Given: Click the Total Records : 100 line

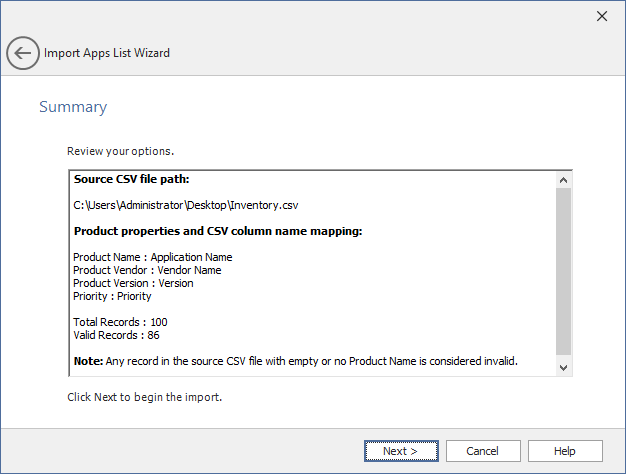Looking at the screenshot, I should coord(119,322).
